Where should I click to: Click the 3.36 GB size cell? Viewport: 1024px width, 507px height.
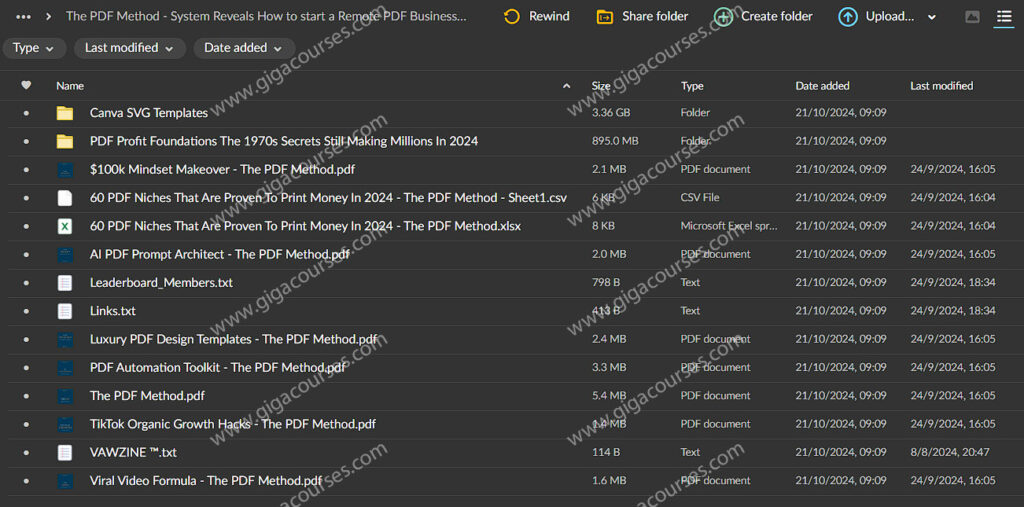click(611, 113)
